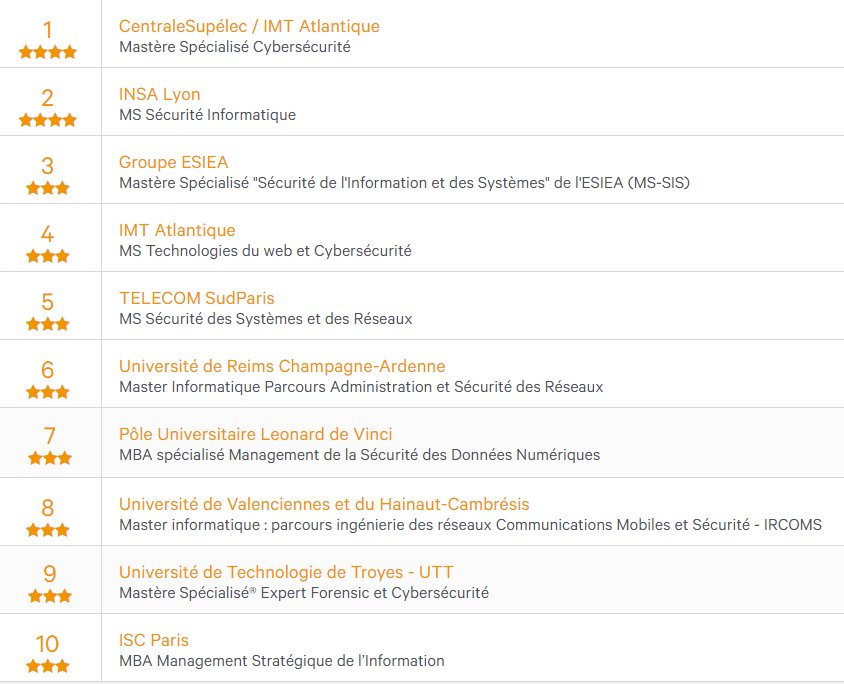Open the rank 4 IMT Atlantique link
844x684 pixels.
[x=177, y=230]
